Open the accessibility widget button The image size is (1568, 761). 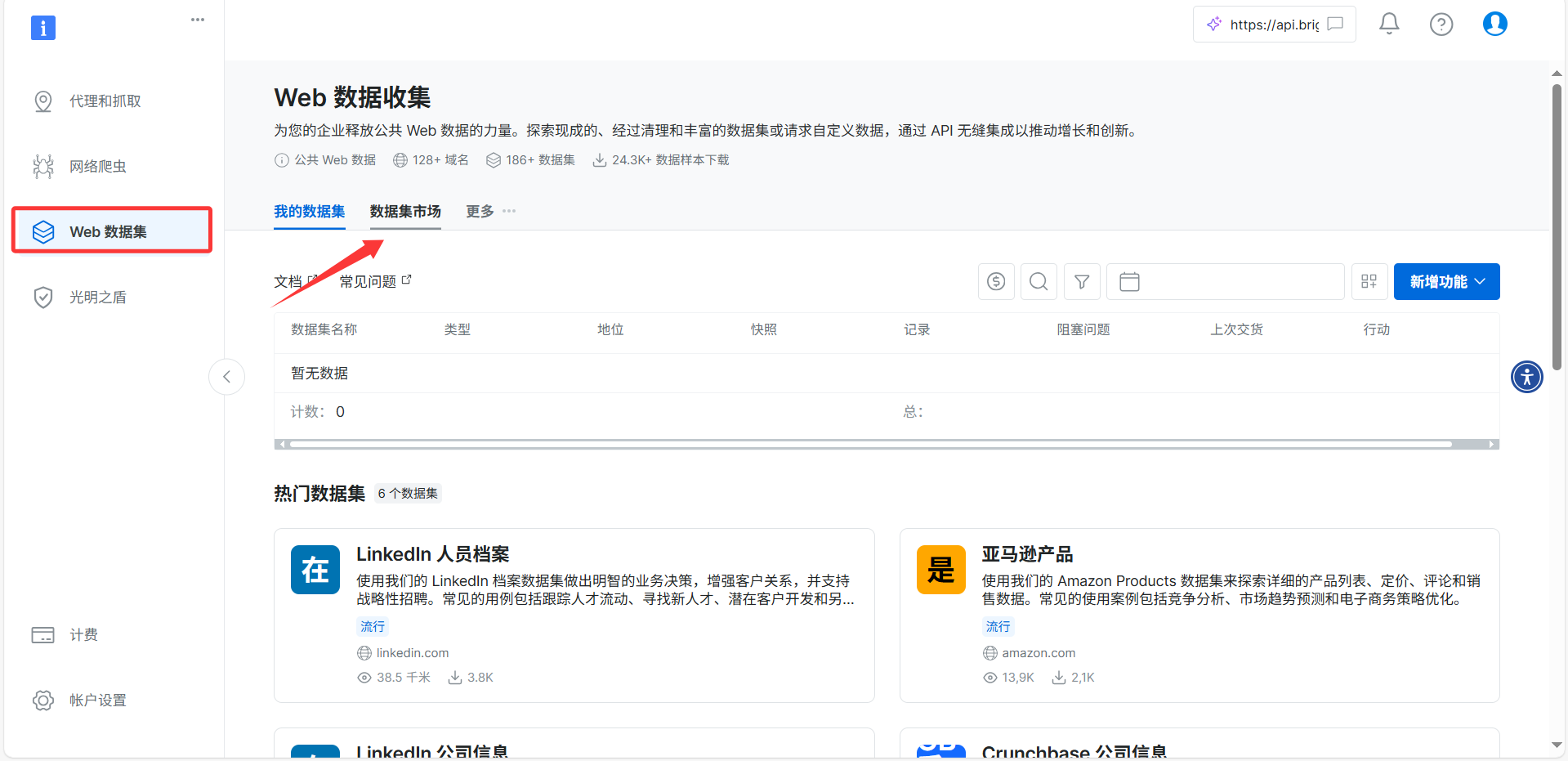click(x=1526, y=377)
